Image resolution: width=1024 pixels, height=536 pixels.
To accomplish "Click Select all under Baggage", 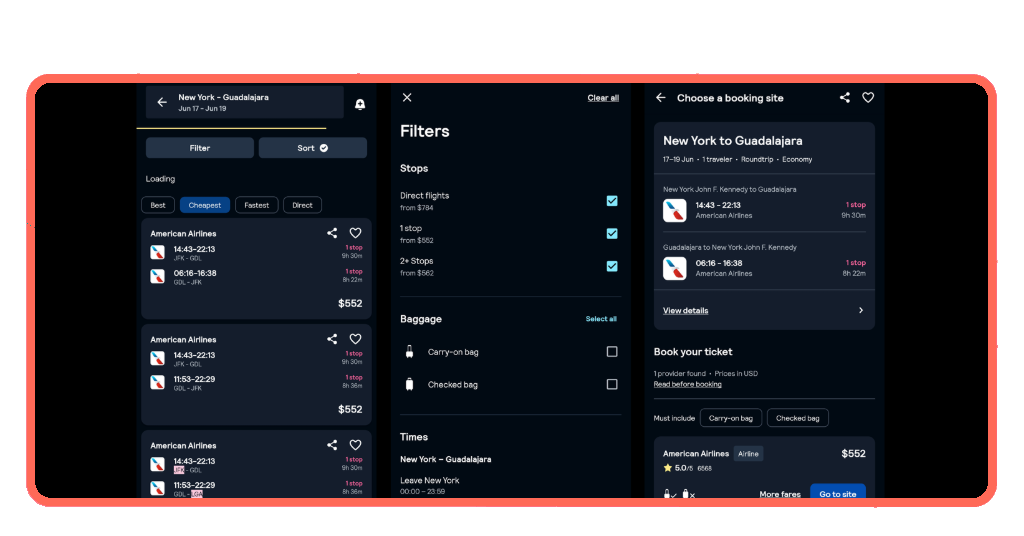I will point(601,319).
